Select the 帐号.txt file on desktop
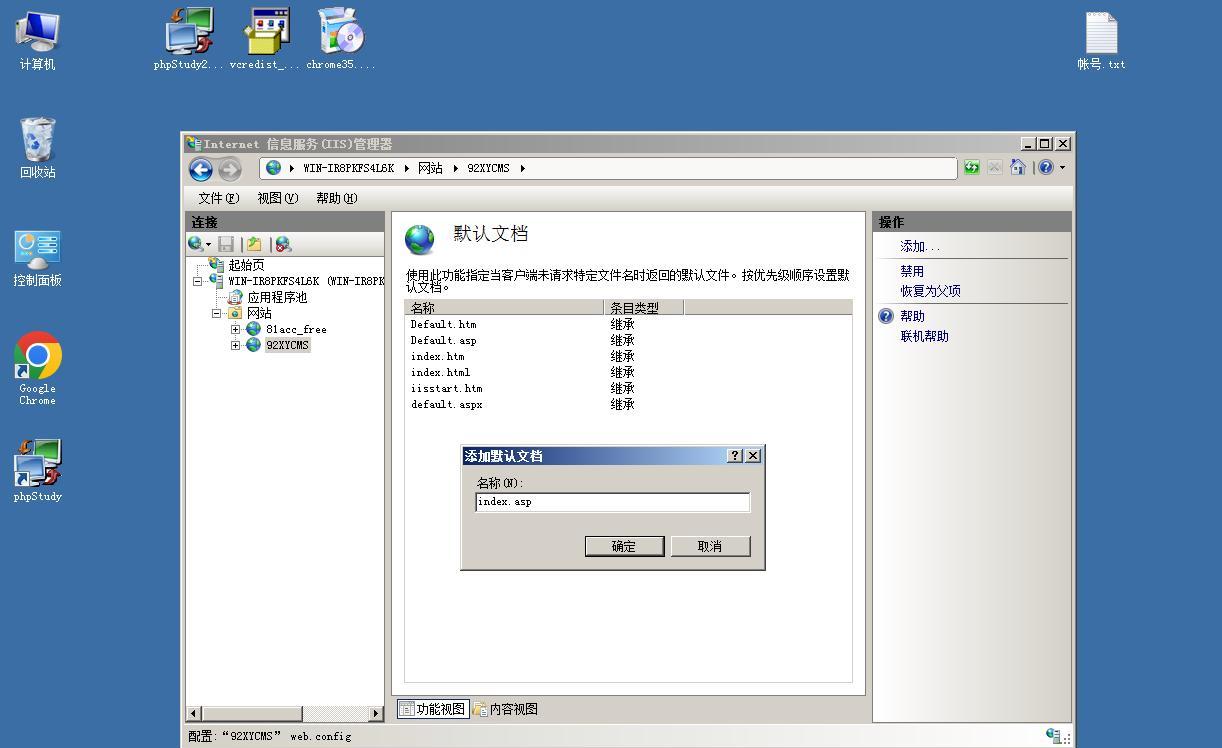Image resolution: width=1222 pixels, height=748 pixels. click(x=1101, y=41)
